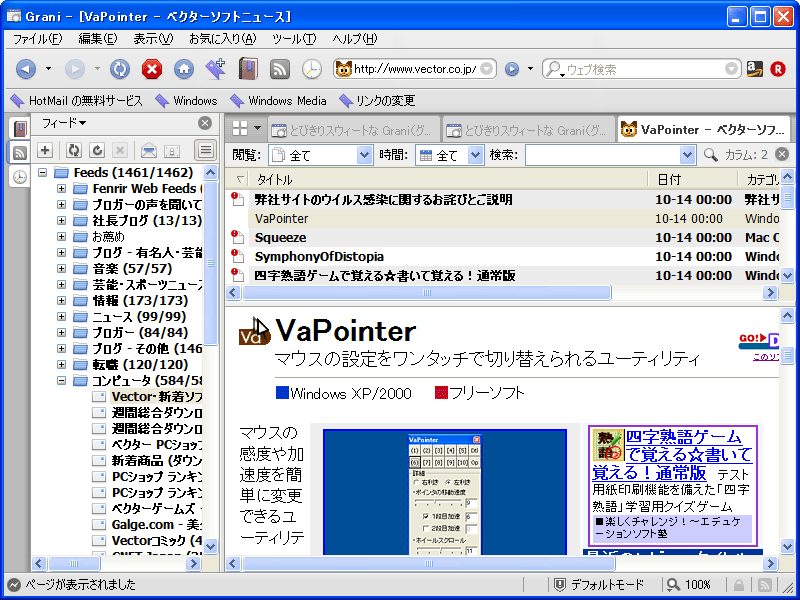800x600 pixels.
Task: Open the お気に入り(A) menu
Action: pyautogui.click(x=222, y=39)
